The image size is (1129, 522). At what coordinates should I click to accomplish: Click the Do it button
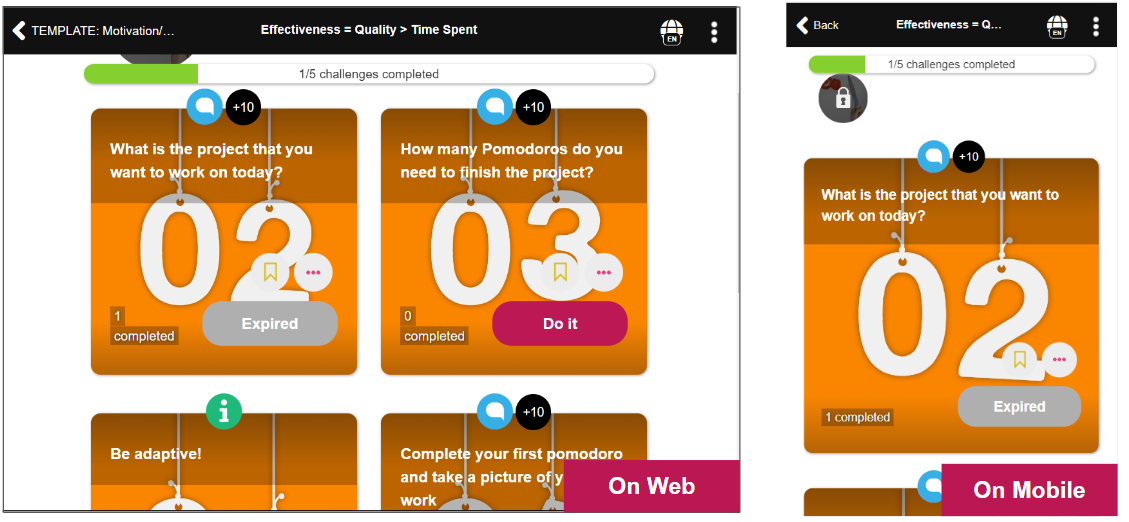coord(560,324)
